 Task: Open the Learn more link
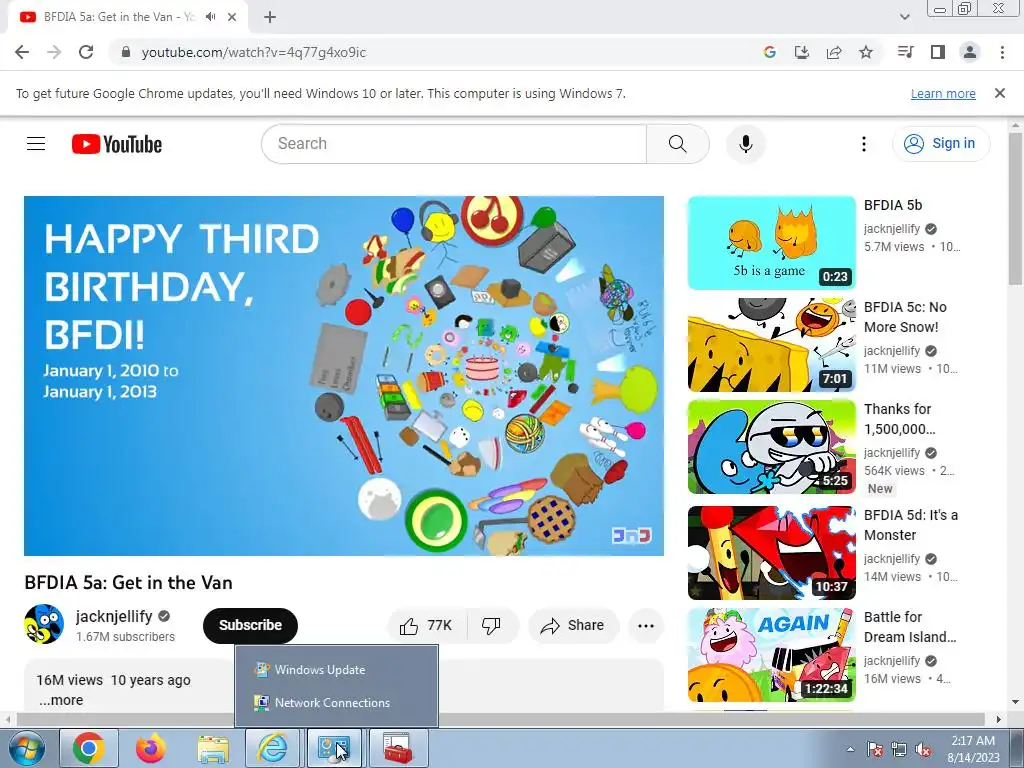(x=943, y=93)
